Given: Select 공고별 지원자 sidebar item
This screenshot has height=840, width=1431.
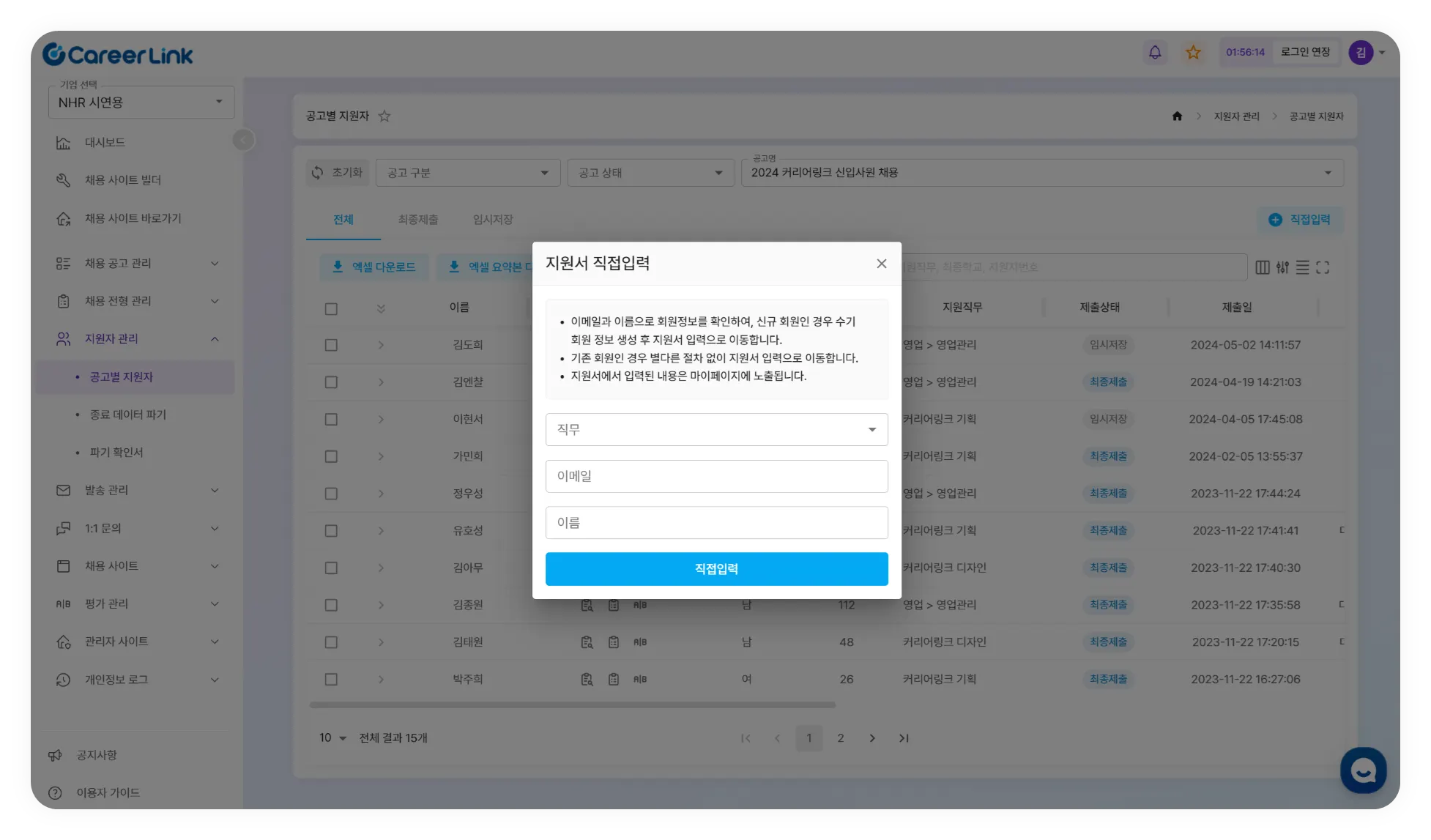Looking at the screenshot, I should click(x=122, y=376).
